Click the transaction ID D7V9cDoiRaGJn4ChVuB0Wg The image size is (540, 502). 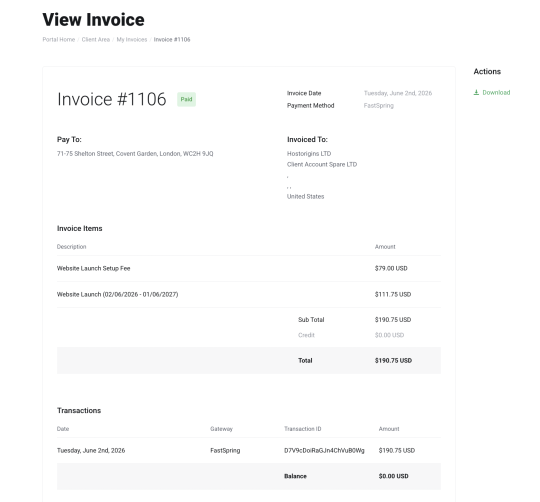pos(324,450)
